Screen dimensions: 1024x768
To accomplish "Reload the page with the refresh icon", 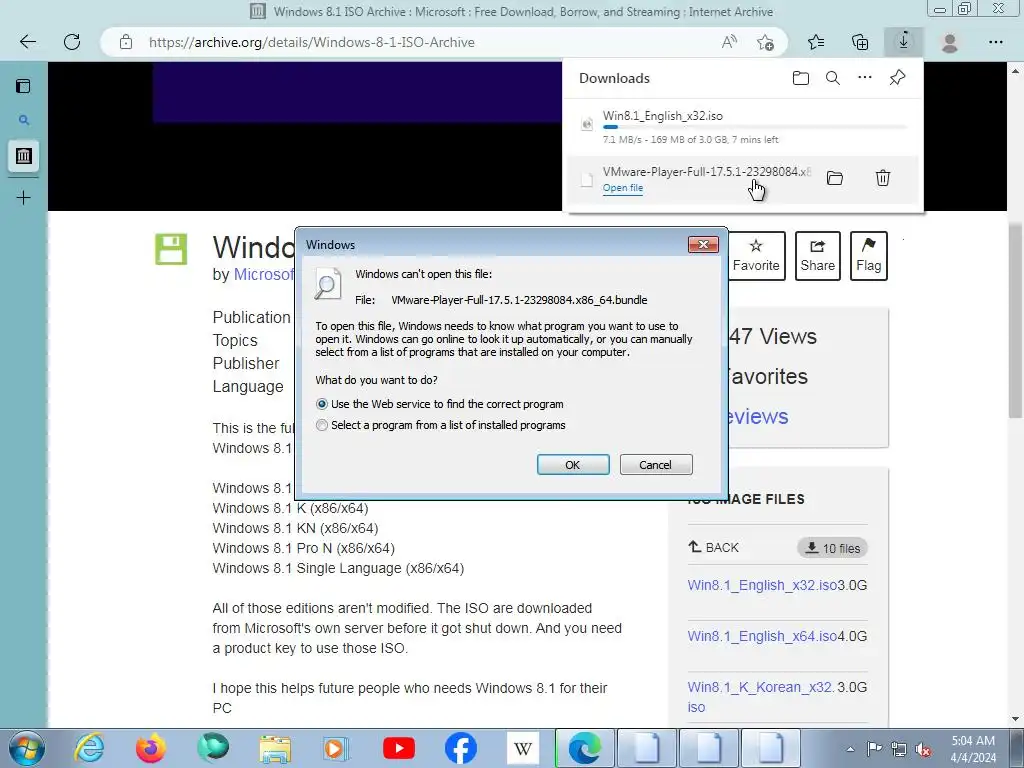I will pyautogui.click(x=72, y=42).
